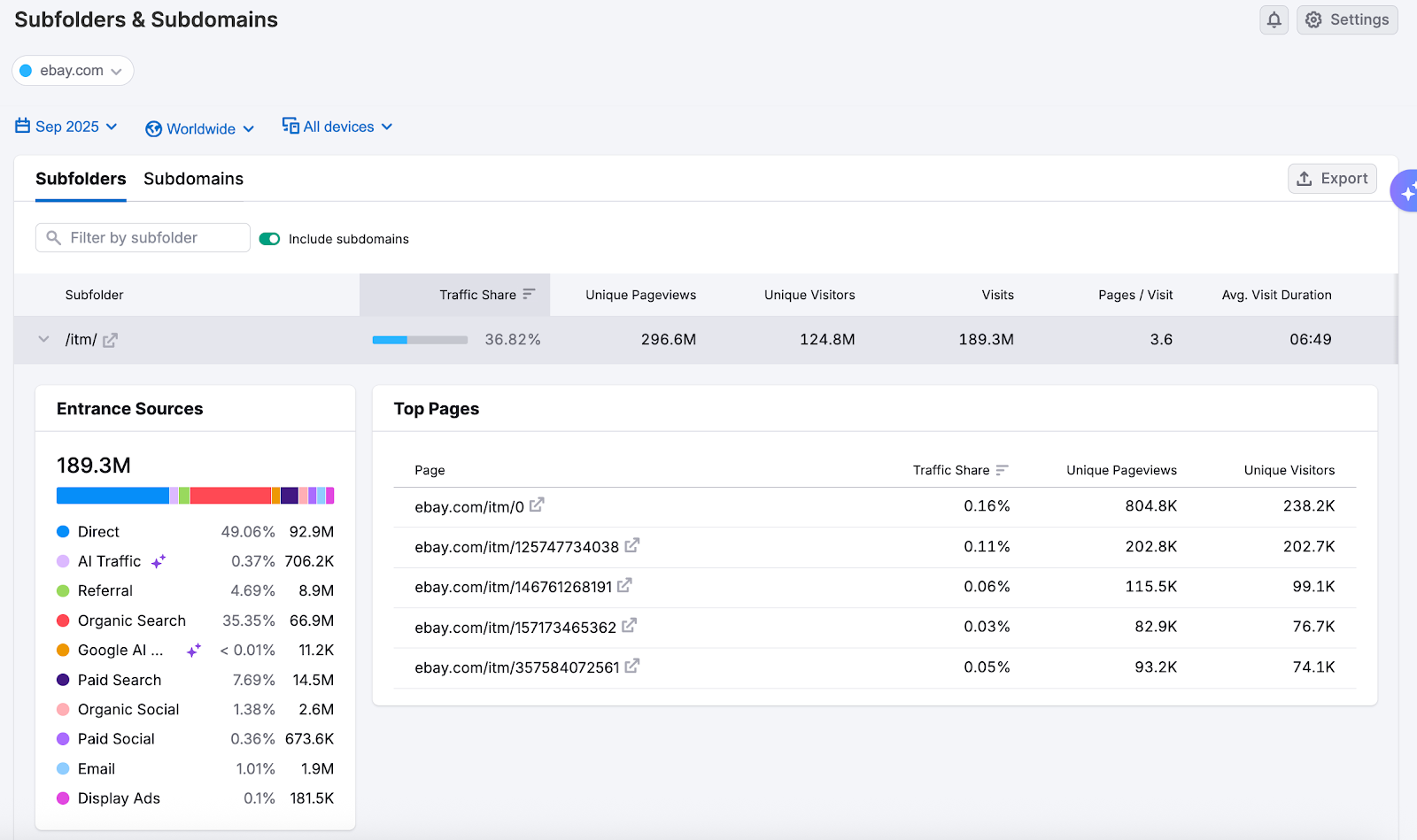Disable the Include subdomains toggle
Image resolution: width=1417 pixels, height=840 pixels.
(x=268, y=238)
